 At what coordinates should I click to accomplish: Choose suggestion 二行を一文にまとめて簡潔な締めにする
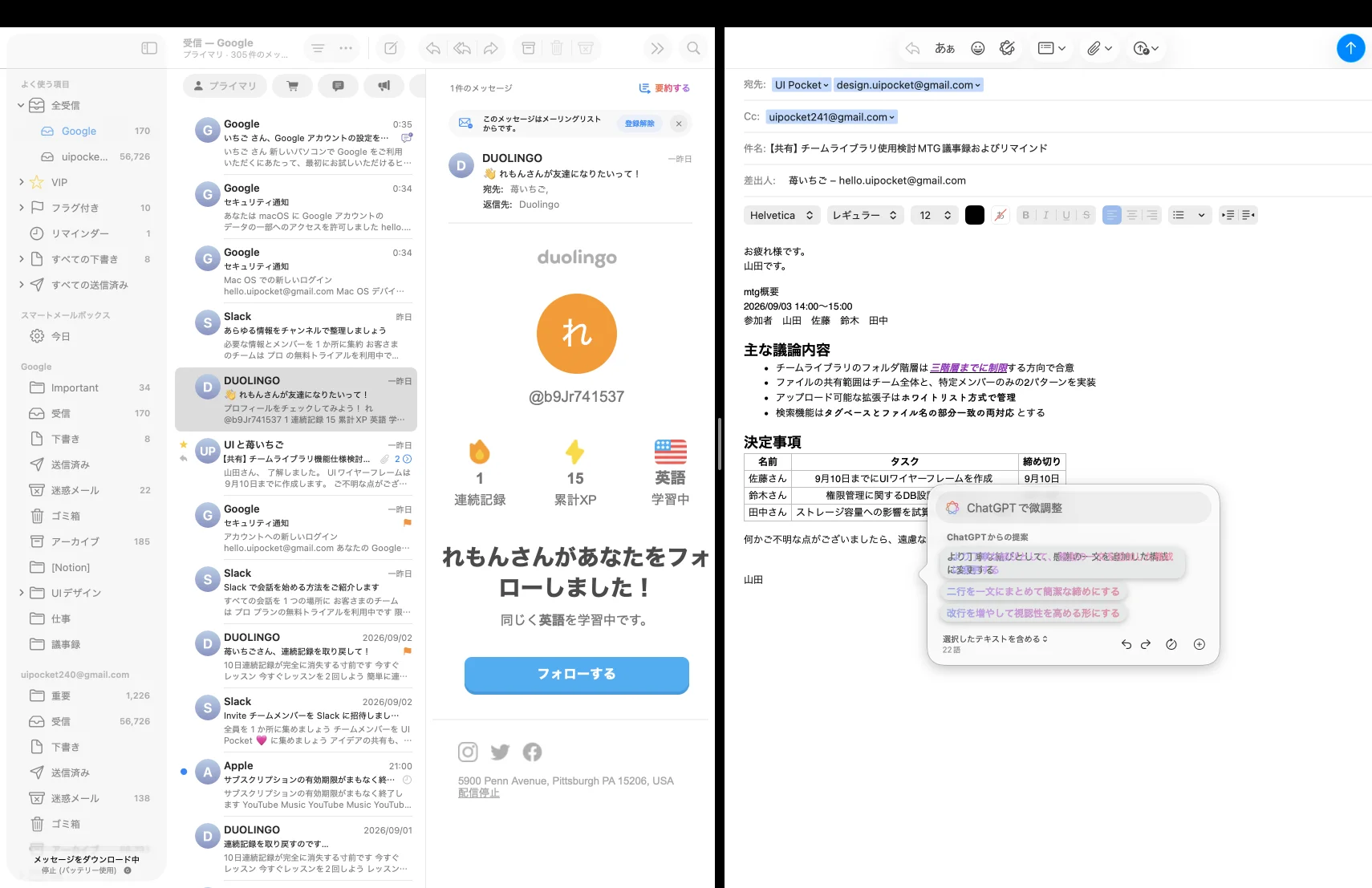pos(1033,591)
